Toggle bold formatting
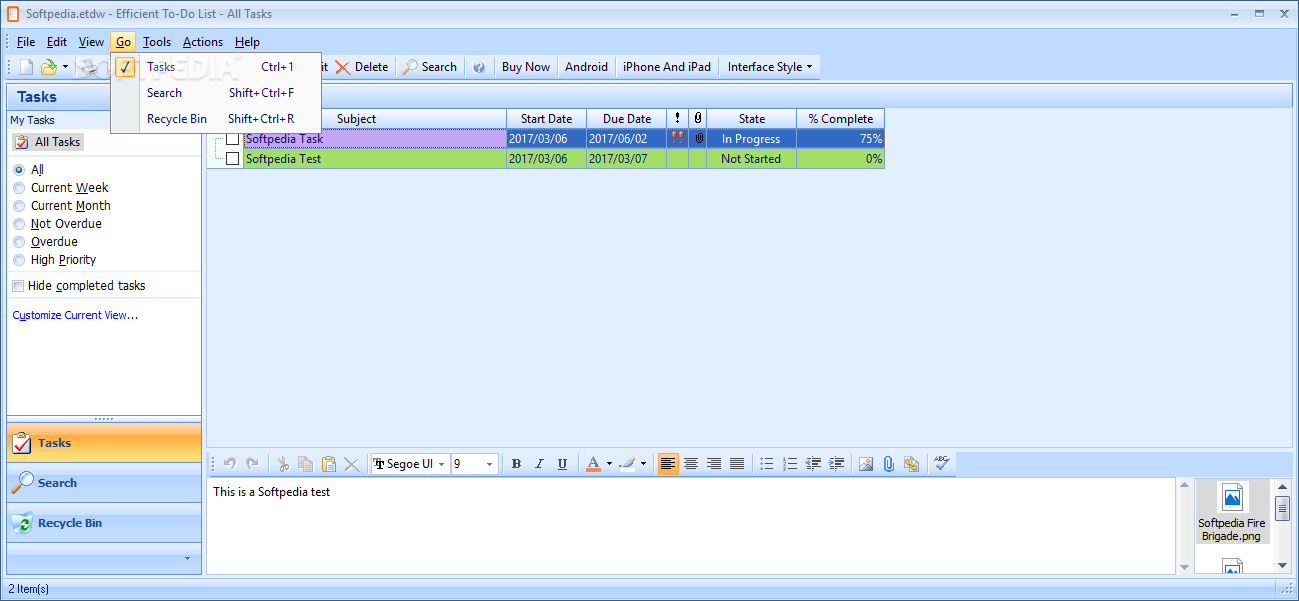 coord(516,464)
